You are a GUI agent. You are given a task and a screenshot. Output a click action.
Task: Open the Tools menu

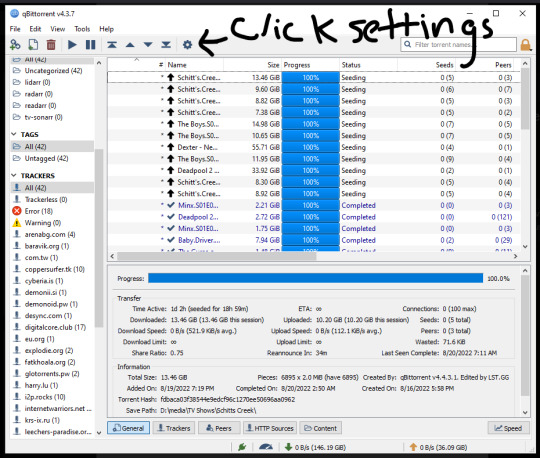click(82, 29)
